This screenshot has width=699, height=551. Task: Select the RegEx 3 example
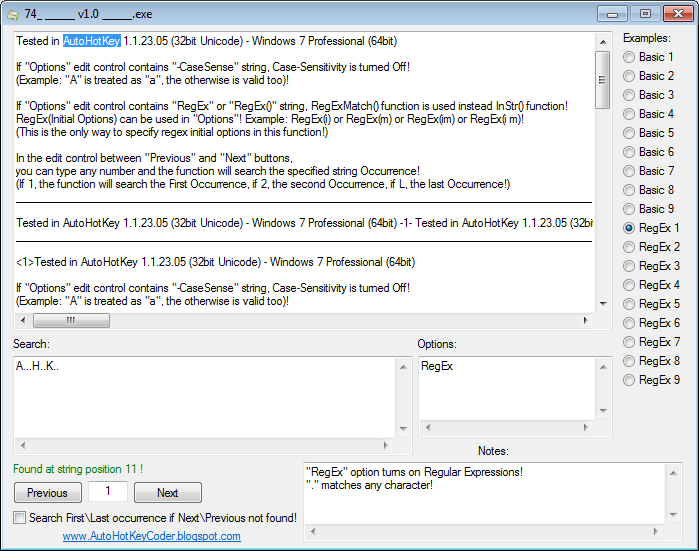coord(651,266)
